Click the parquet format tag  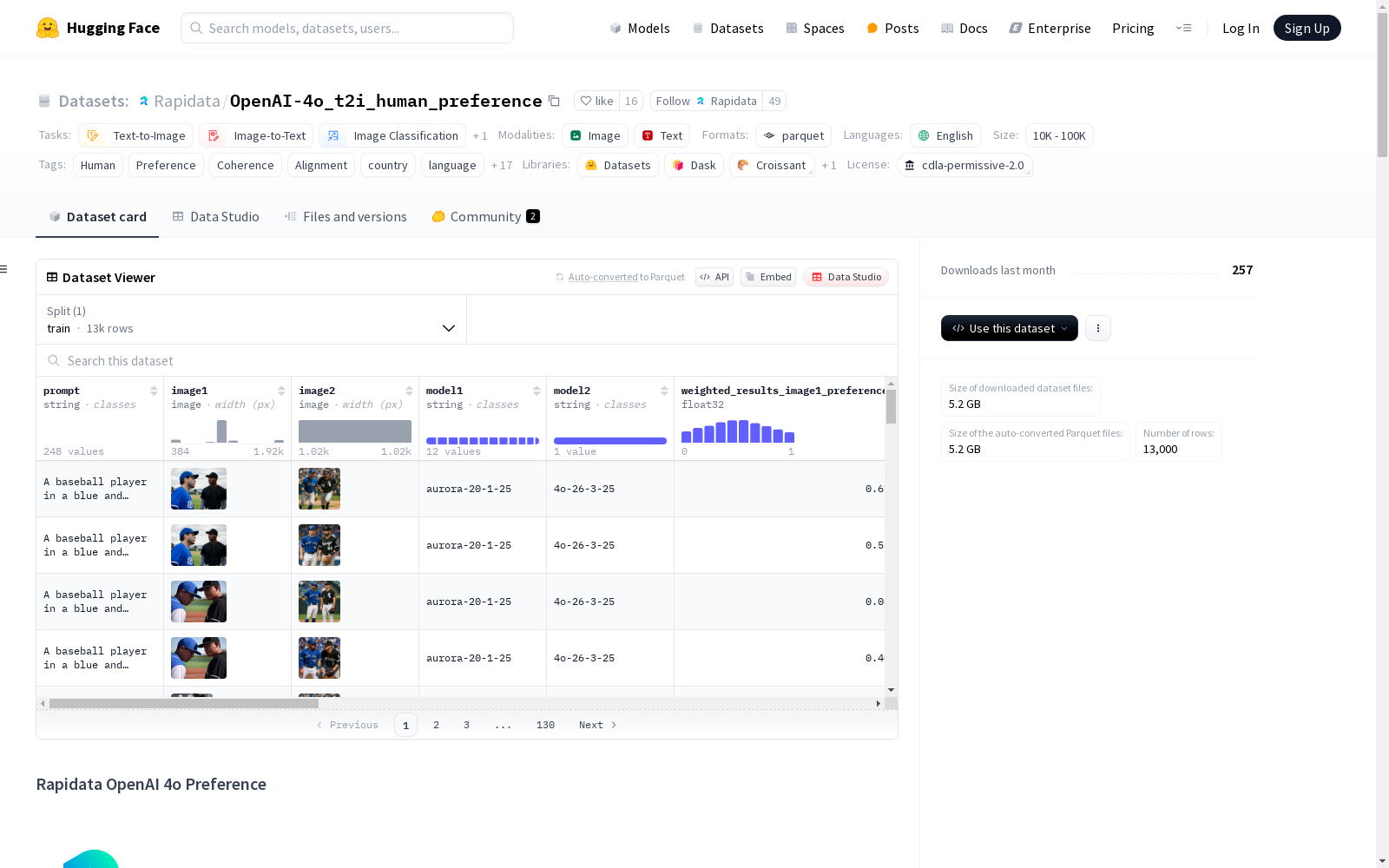click(793, 135)
